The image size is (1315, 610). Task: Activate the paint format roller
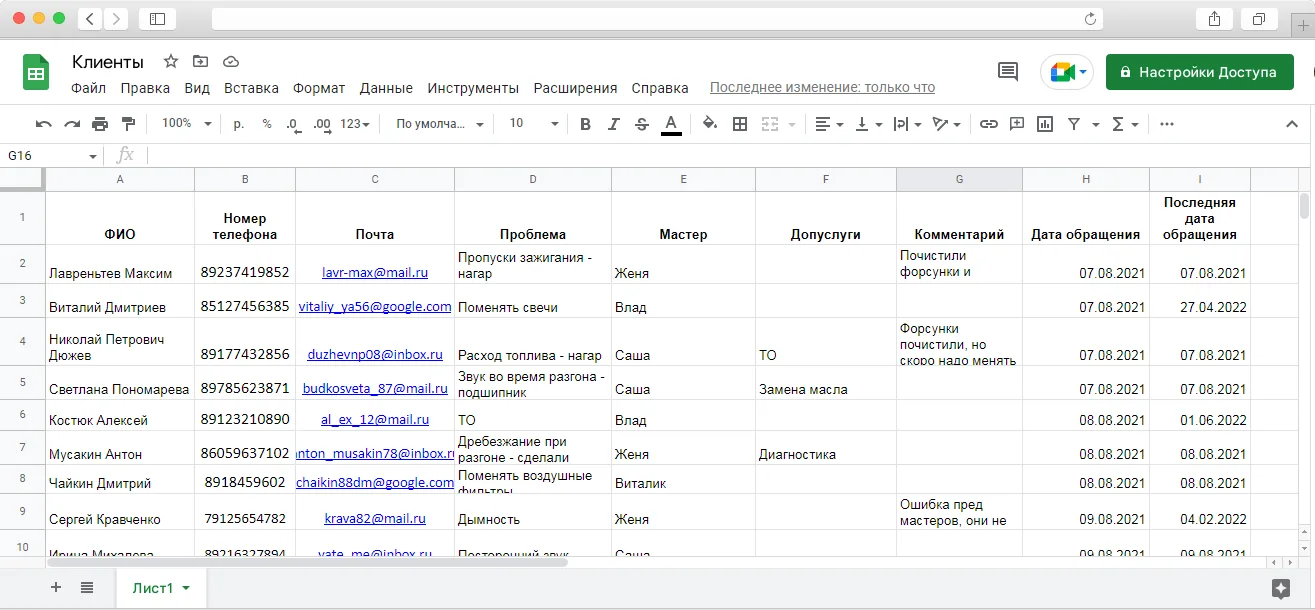click(x=128, y=124)
